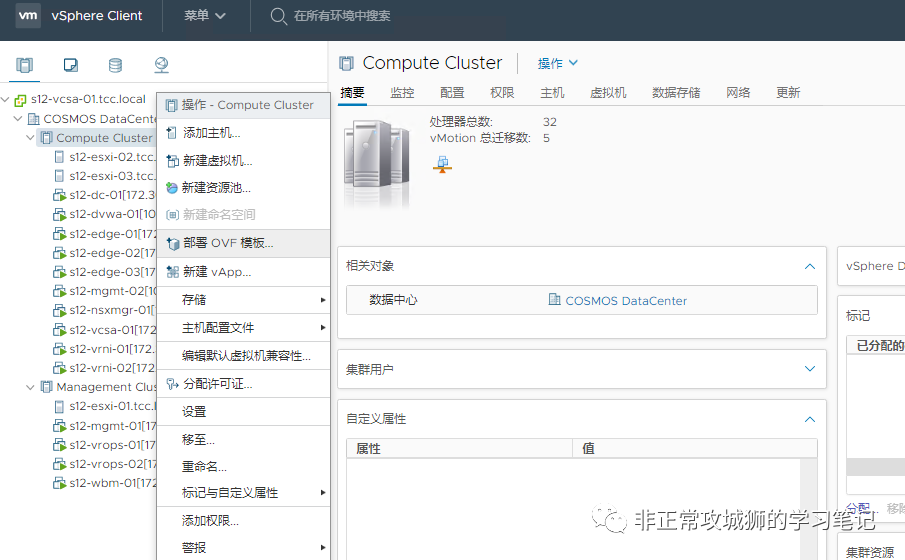
Task: Click the Compute Cluster title icon
Action: pos(346,63)
